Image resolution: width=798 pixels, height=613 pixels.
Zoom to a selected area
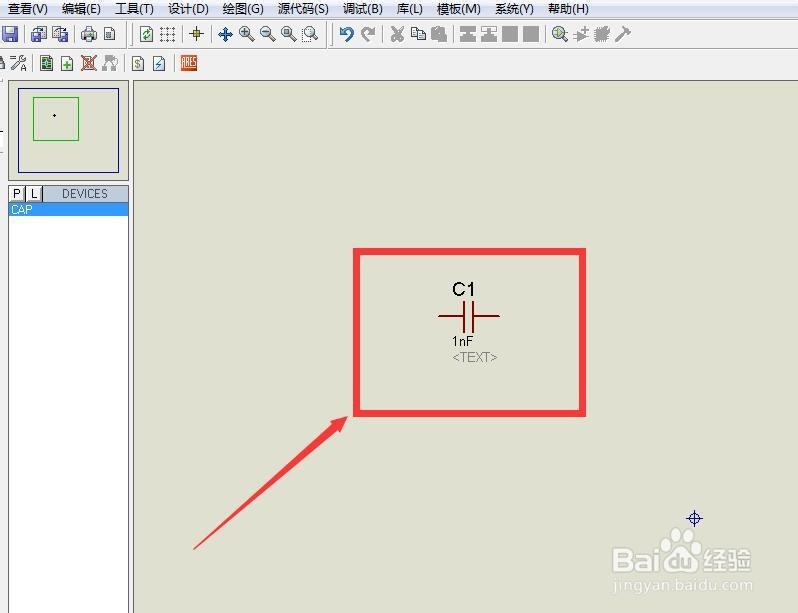(x=310, y=35)
